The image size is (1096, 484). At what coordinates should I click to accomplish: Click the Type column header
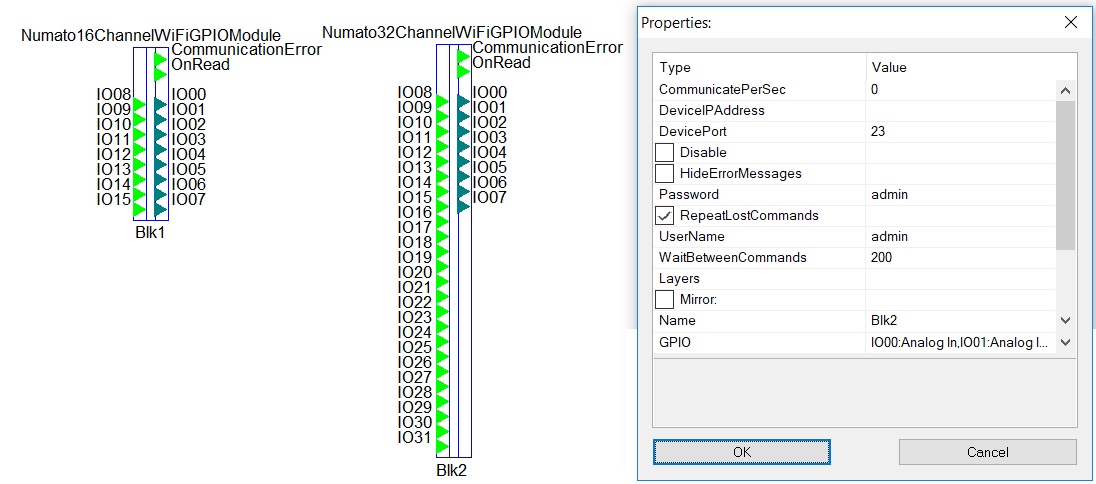click(760, 68)
